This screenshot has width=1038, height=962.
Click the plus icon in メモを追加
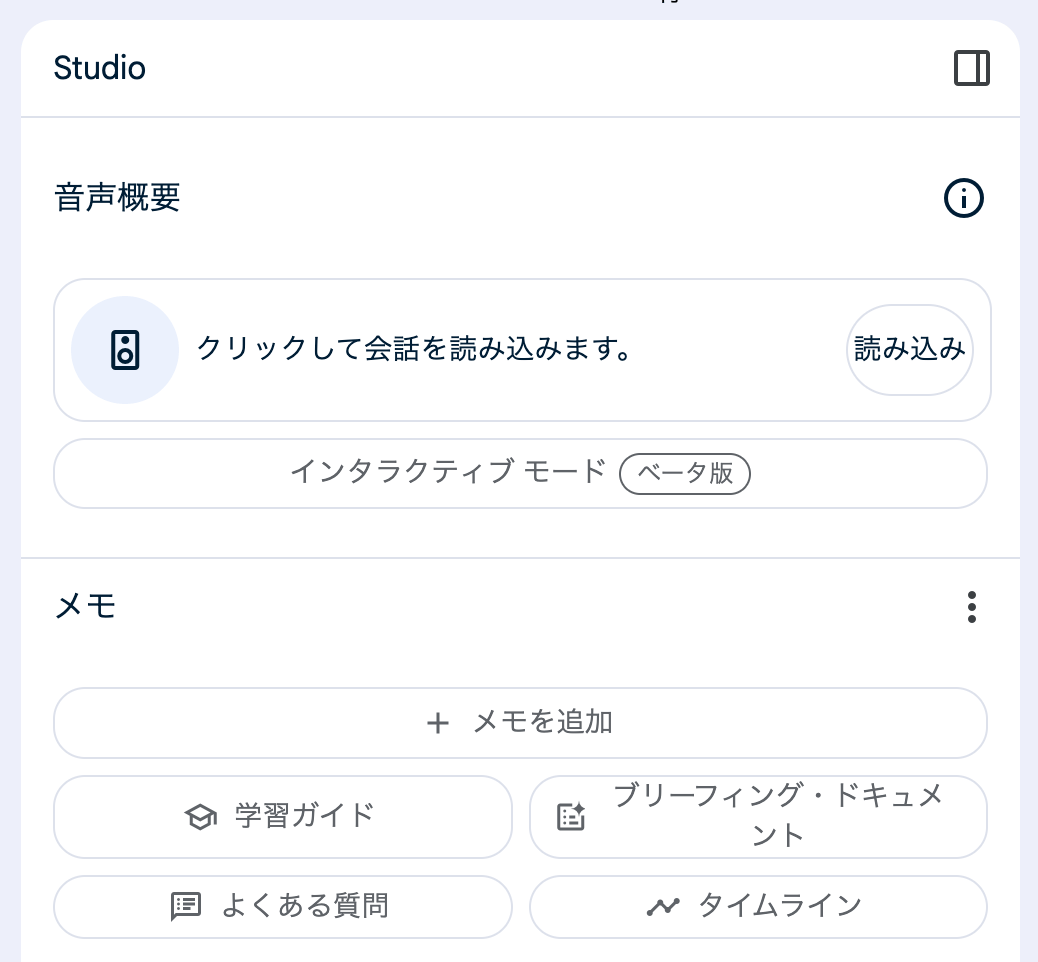coord(437,723)
